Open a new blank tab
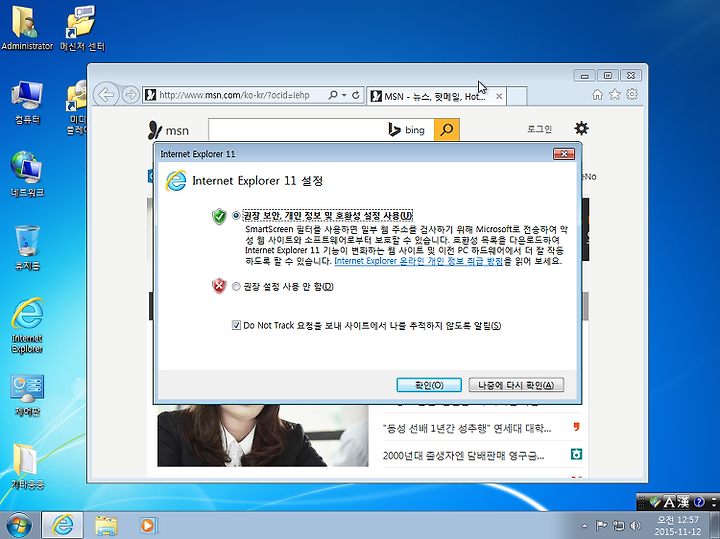The width and height of the screenshot is (720, 539). [517, 96]
